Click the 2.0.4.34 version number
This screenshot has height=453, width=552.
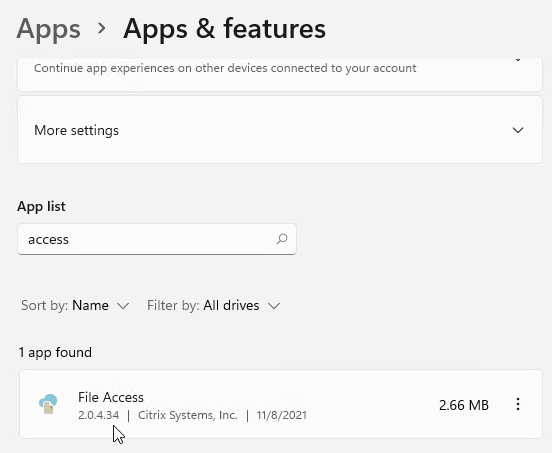(x=99, y=415)
